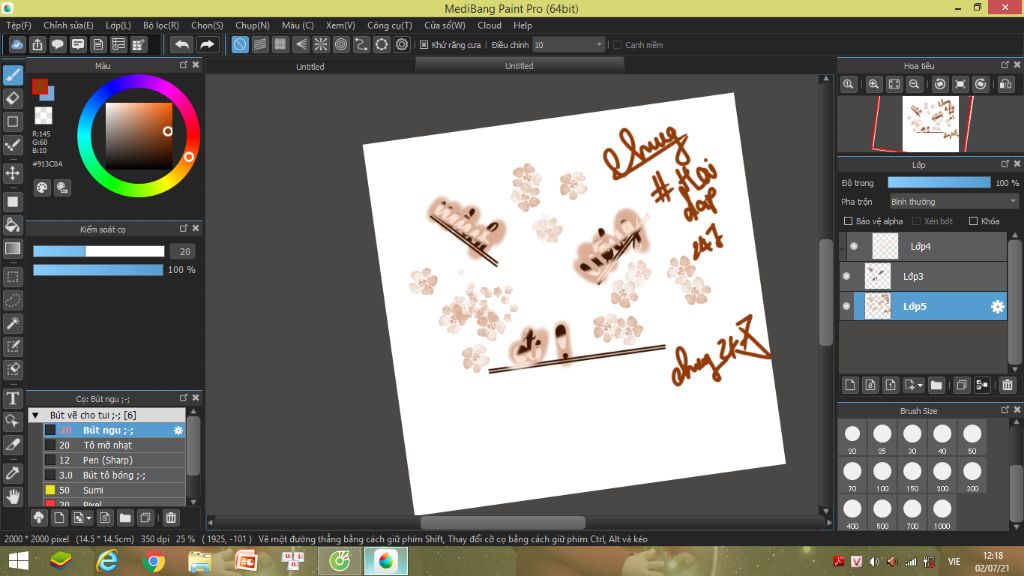Click the brush size slider

99,251
